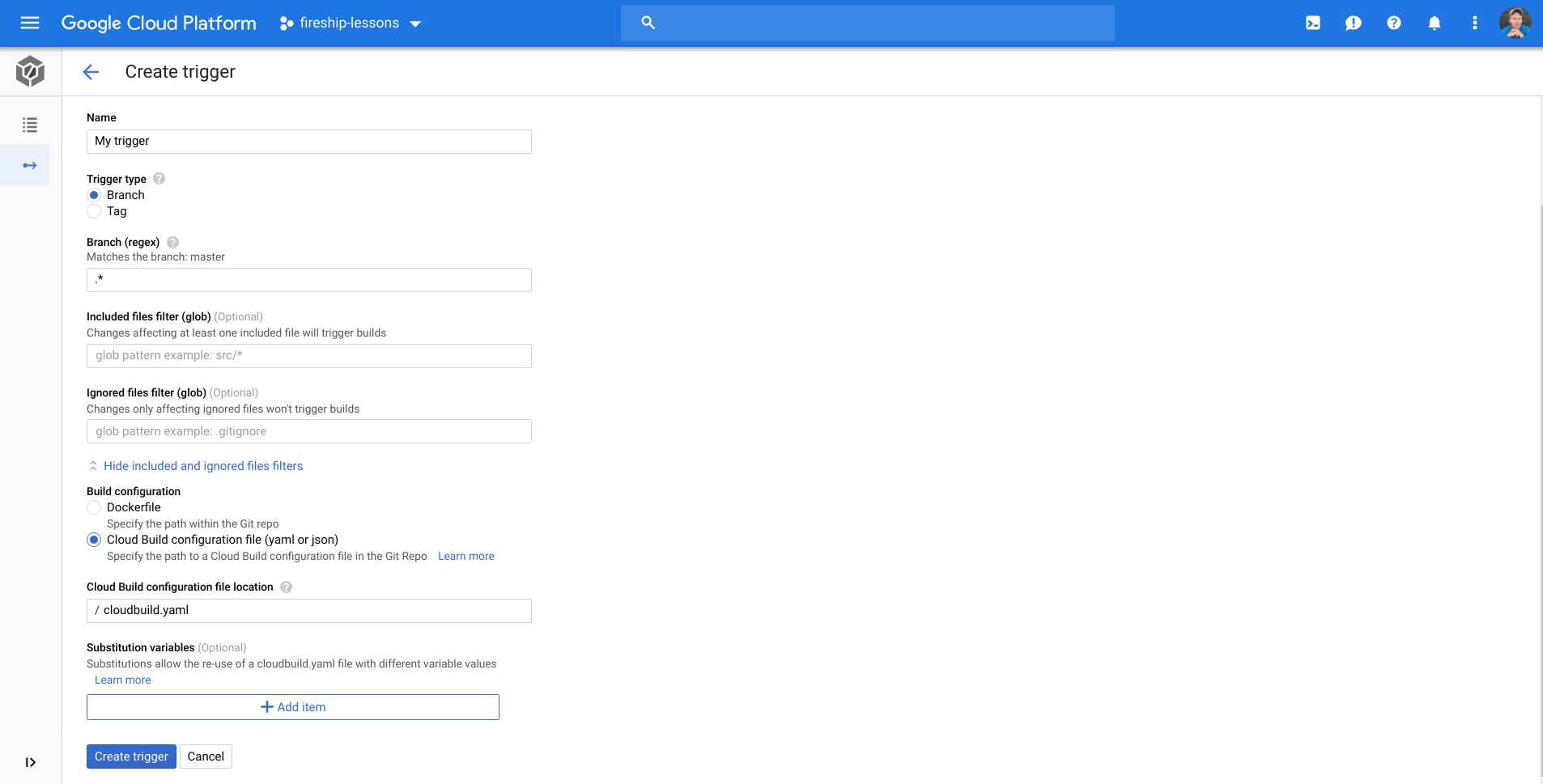
Task: Select the Tag trigger type
Action: point(94,211)
